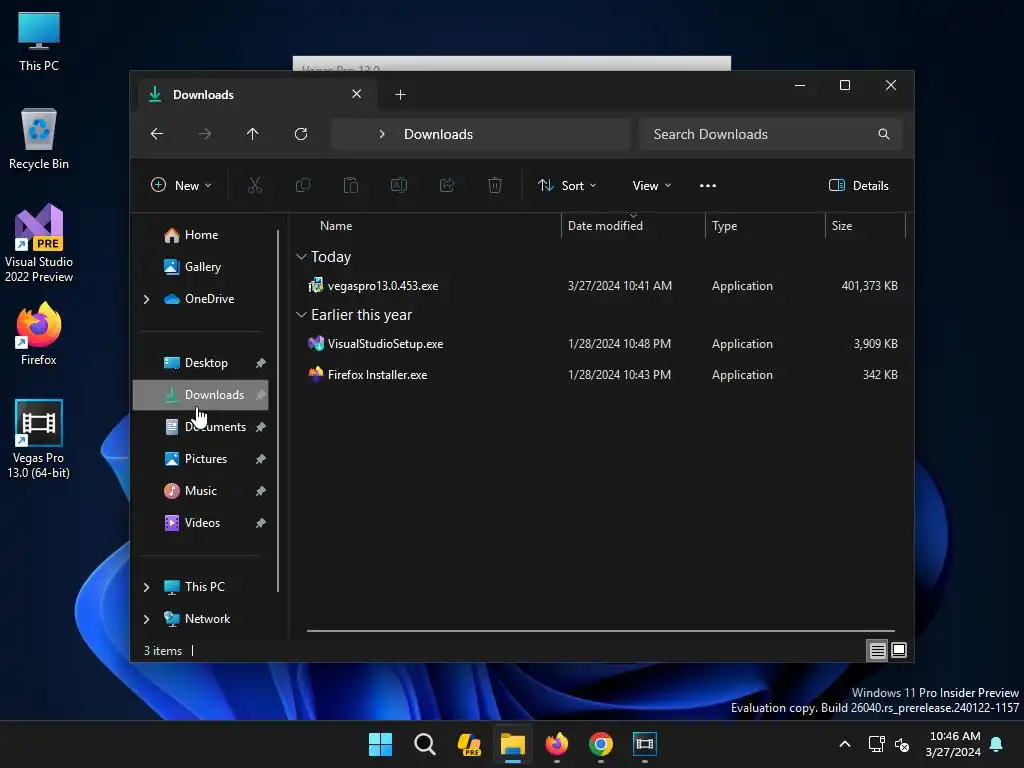Click the horizontal scrollbar in file list
Viewport: 1024px width, 768px height.
point(601,631)
